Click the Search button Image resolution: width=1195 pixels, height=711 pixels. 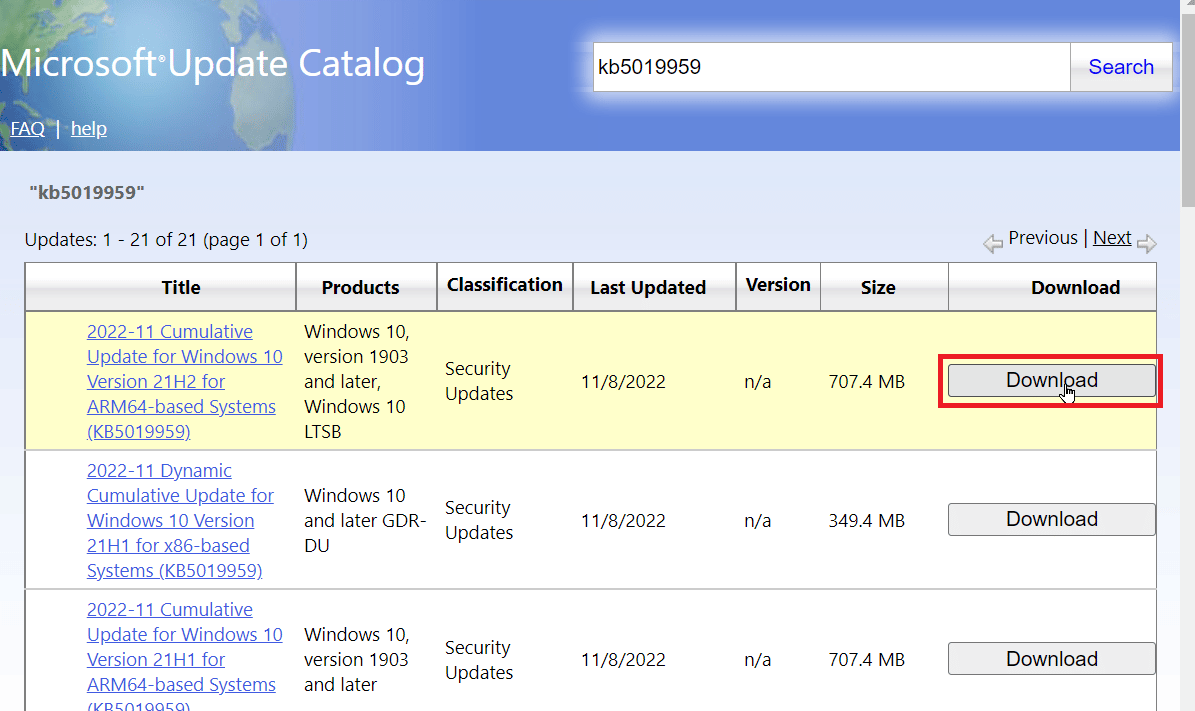point(1120,67)
